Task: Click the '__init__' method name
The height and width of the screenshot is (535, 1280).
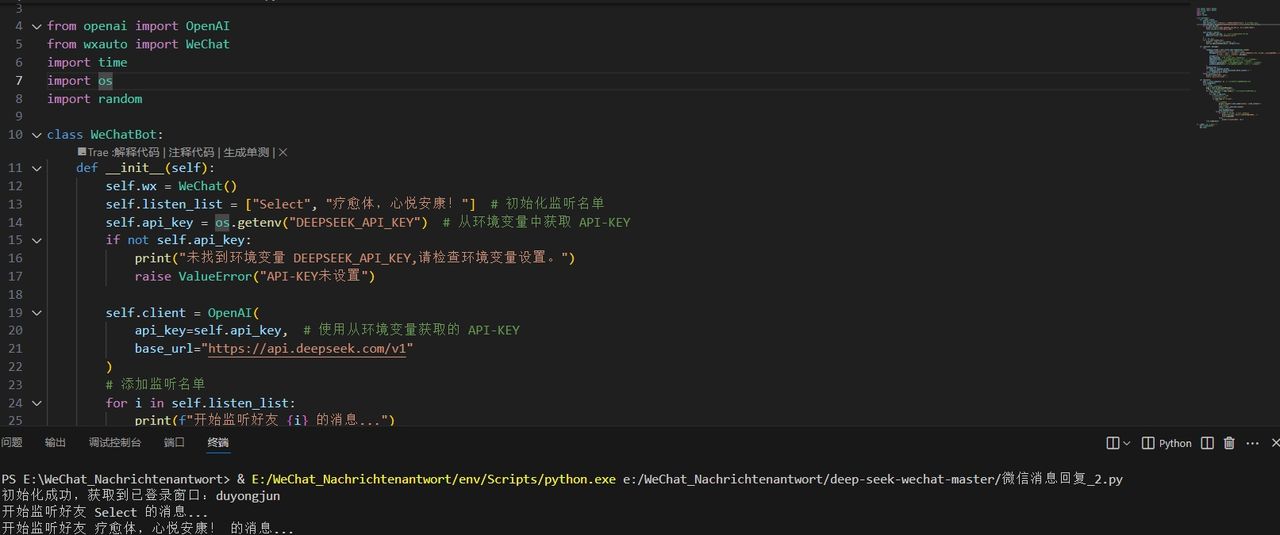Action: (135, 168)
